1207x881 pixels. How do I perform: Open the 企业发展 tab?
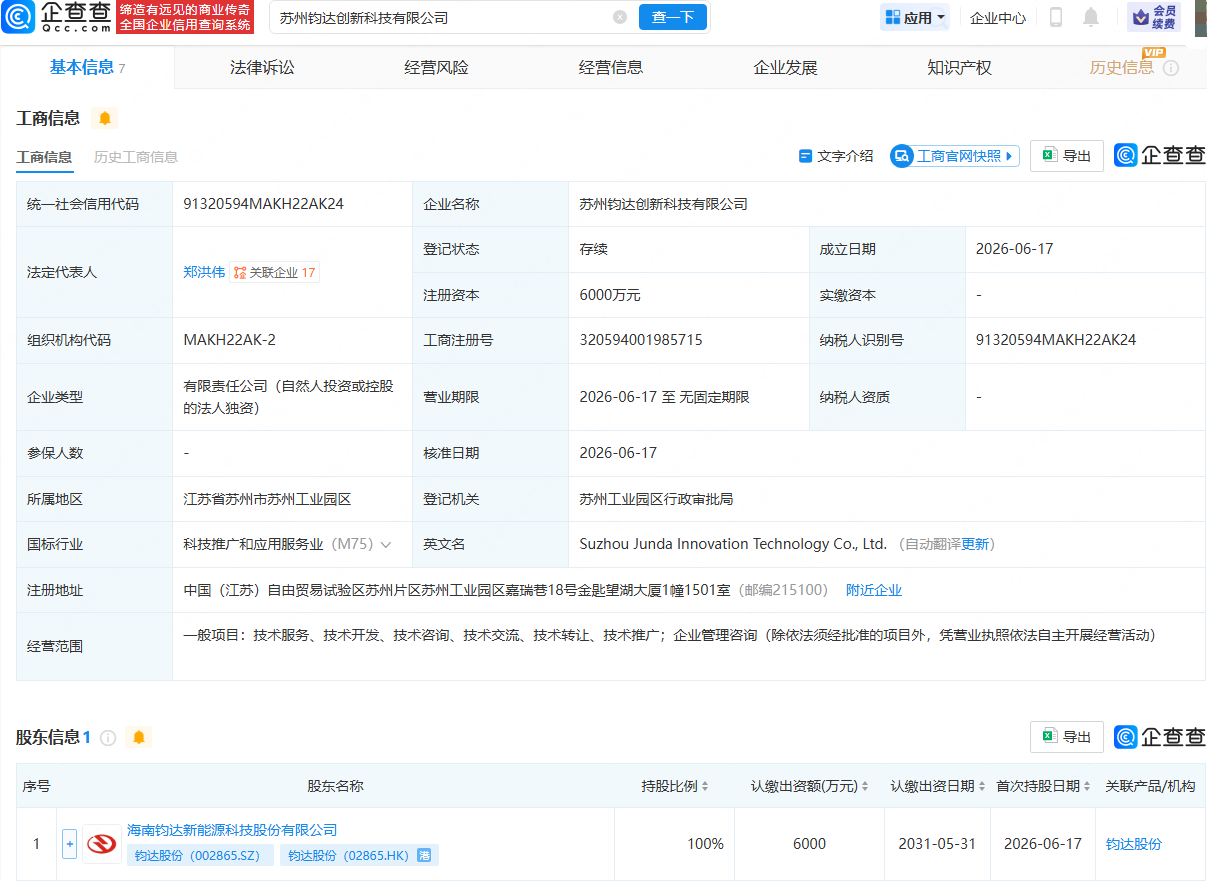click(785, 68)
